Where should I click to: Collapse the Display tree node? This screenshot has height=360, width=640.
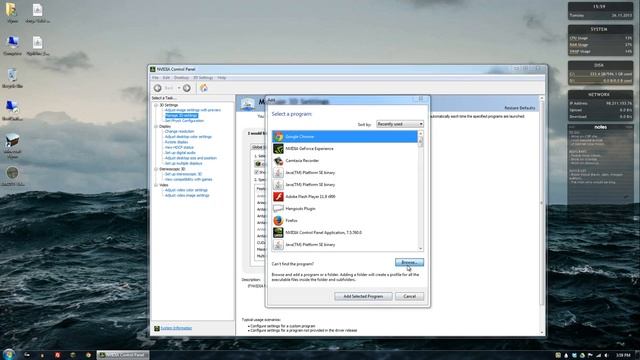156,127
